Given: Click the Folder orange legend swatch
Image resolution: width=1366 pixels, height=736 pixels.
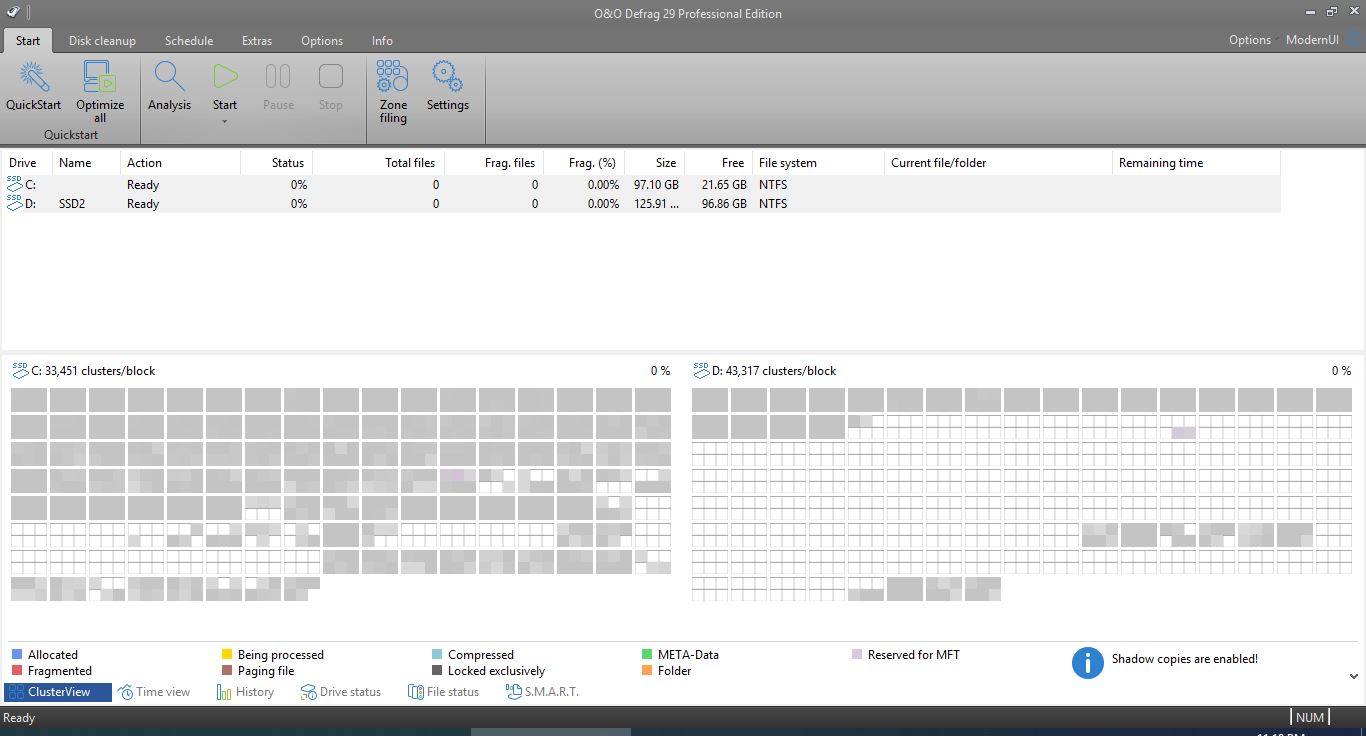Looking at the screenshot, I should pos(648,671).
